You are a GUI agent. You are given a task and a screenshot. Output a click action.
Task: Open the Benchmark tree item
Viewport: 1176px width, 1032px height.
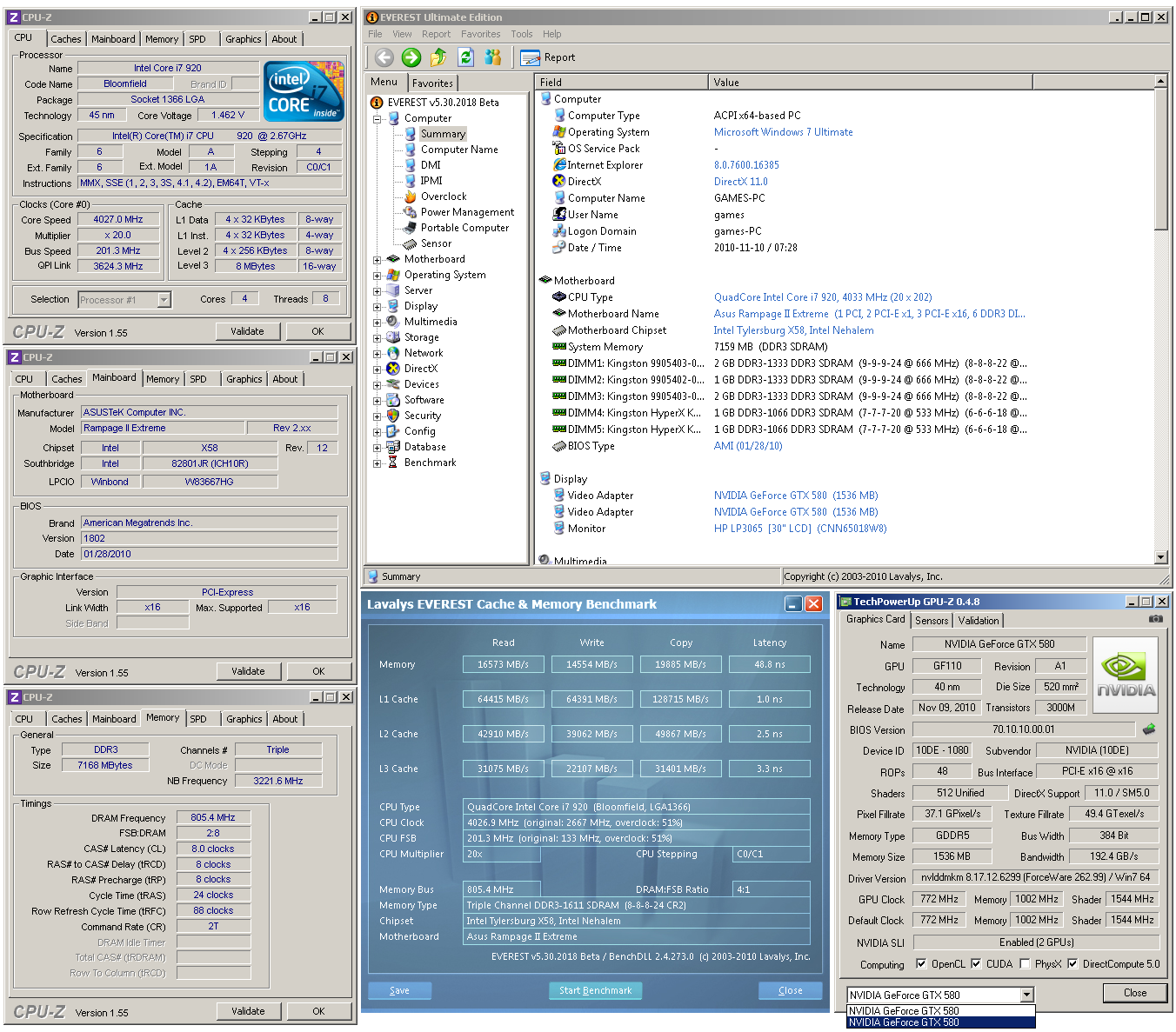coord(430,463)
